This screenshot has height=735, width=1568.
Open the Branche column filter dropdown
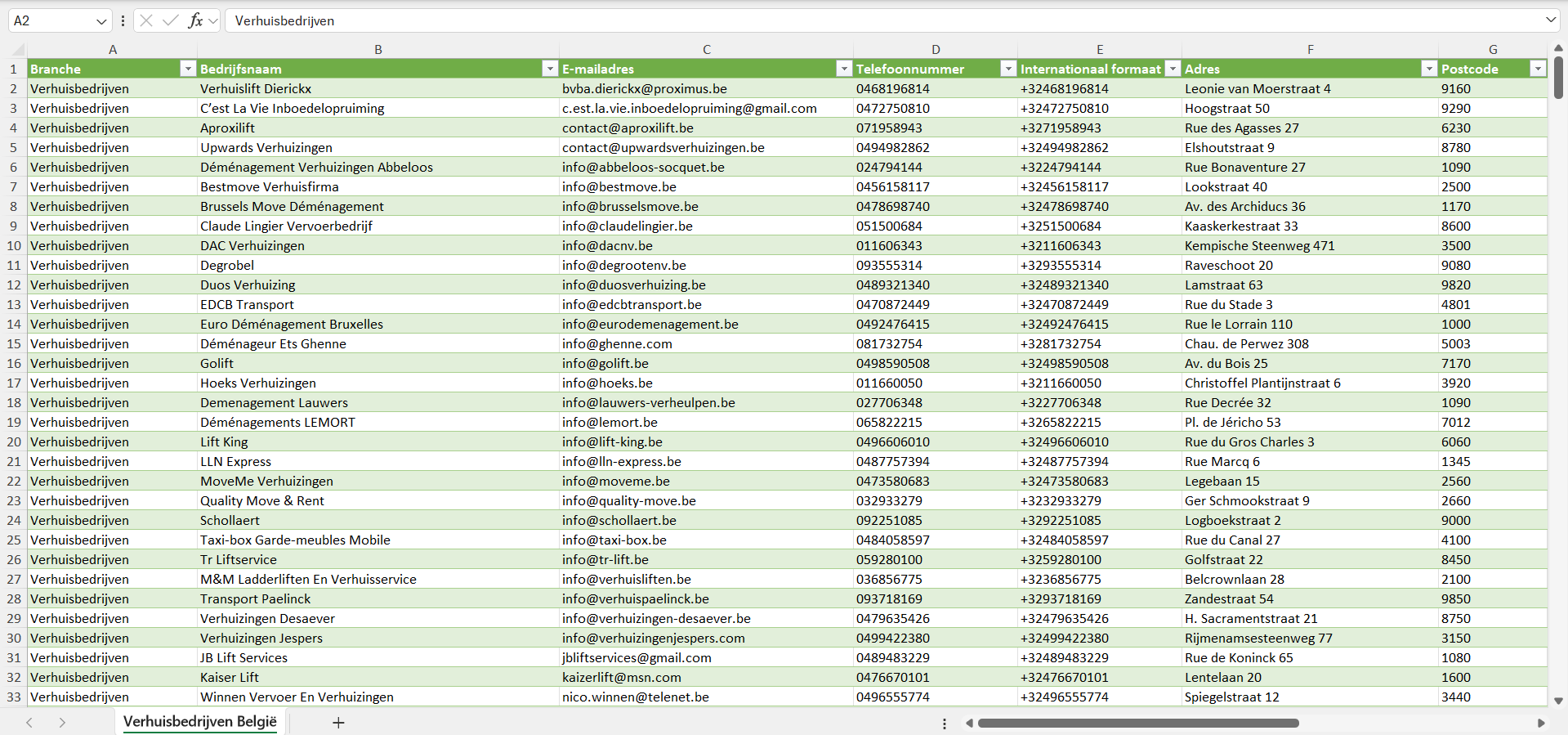pyautogui.click(x=188, y=69)
